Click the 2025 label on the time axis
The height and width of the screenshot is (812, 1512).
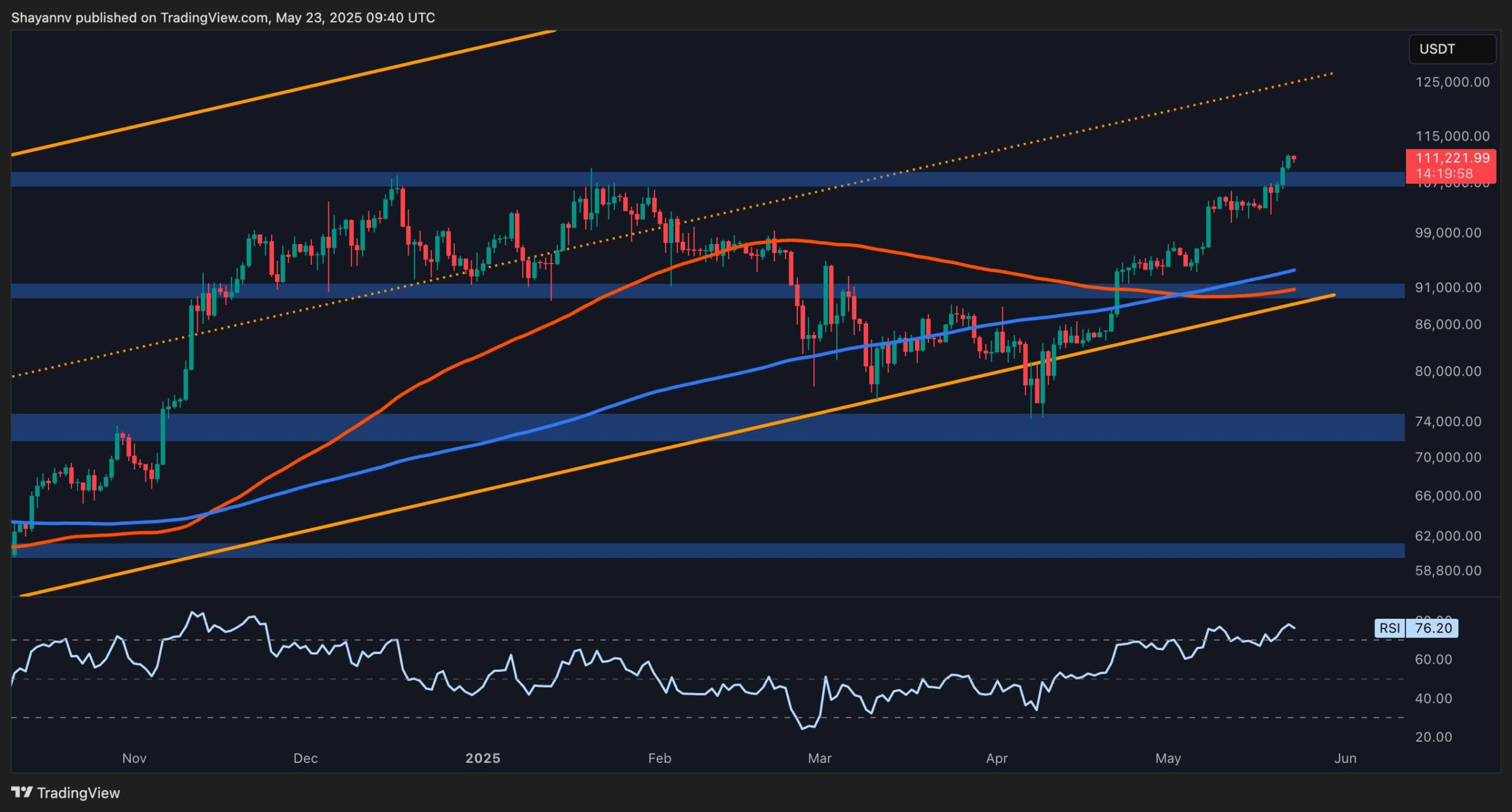pos(484,757)
